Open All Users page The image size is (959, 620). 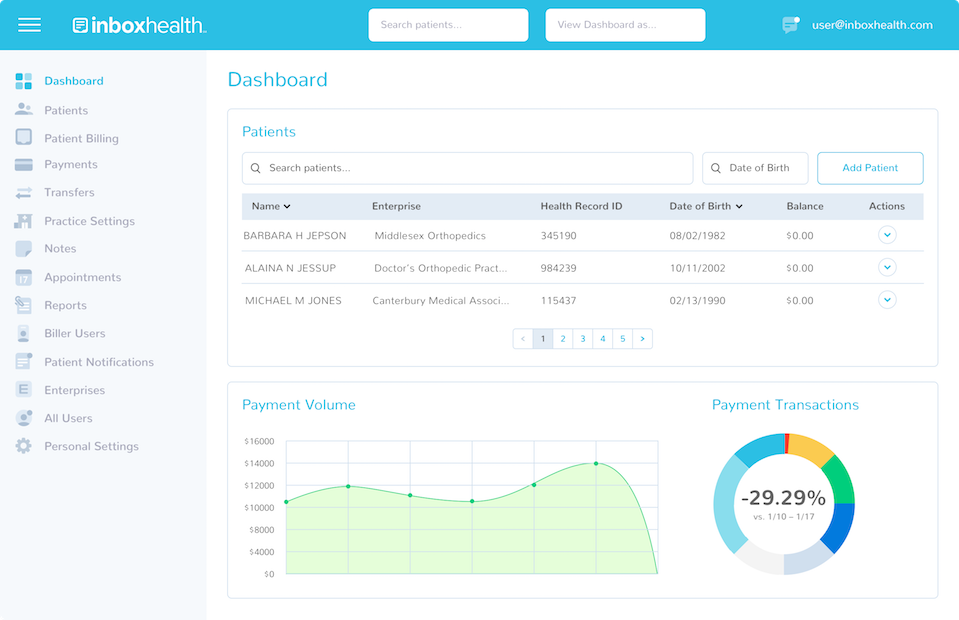coord(68,418)
